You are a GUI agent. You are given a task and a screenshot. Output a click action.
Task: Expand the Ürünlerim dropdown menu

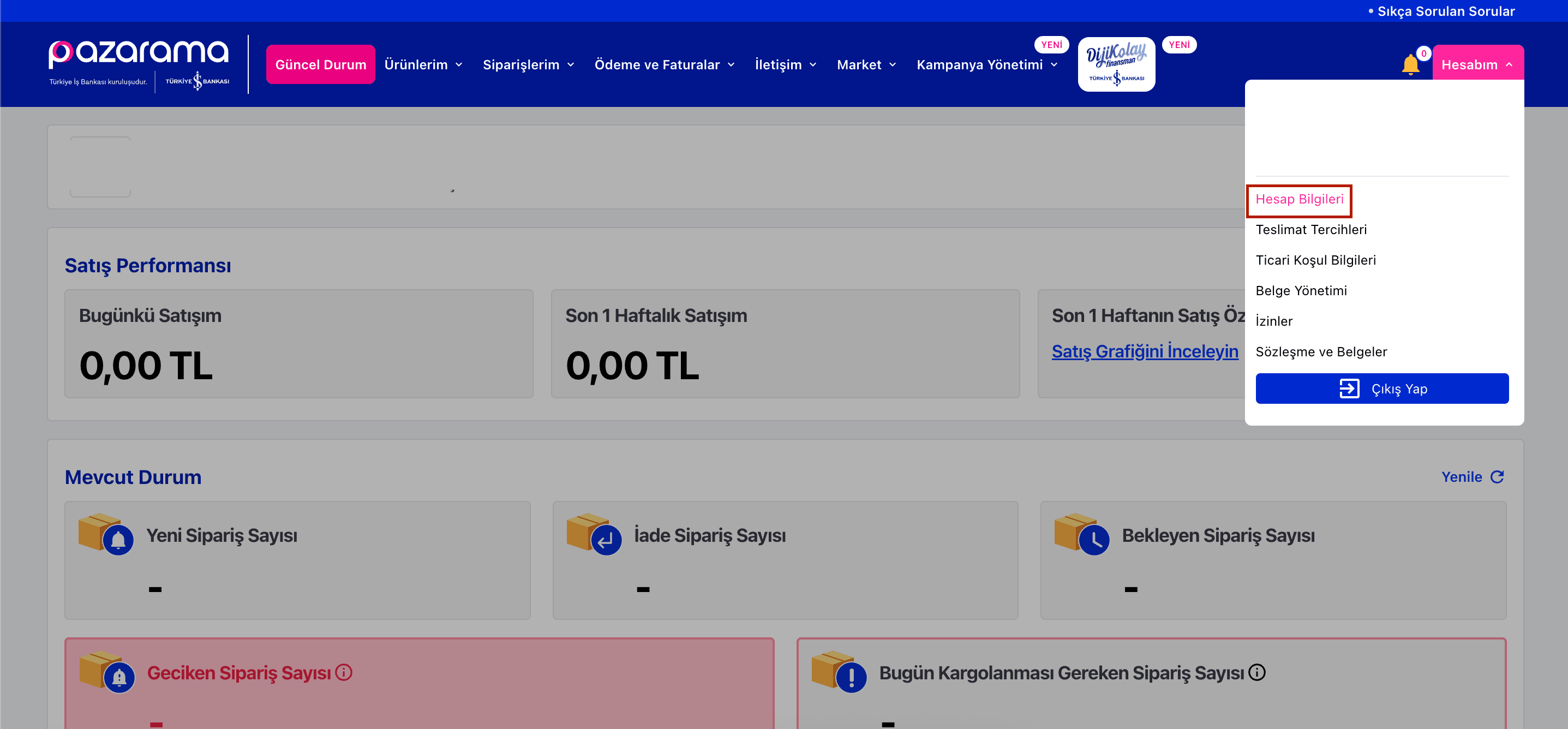424,64
